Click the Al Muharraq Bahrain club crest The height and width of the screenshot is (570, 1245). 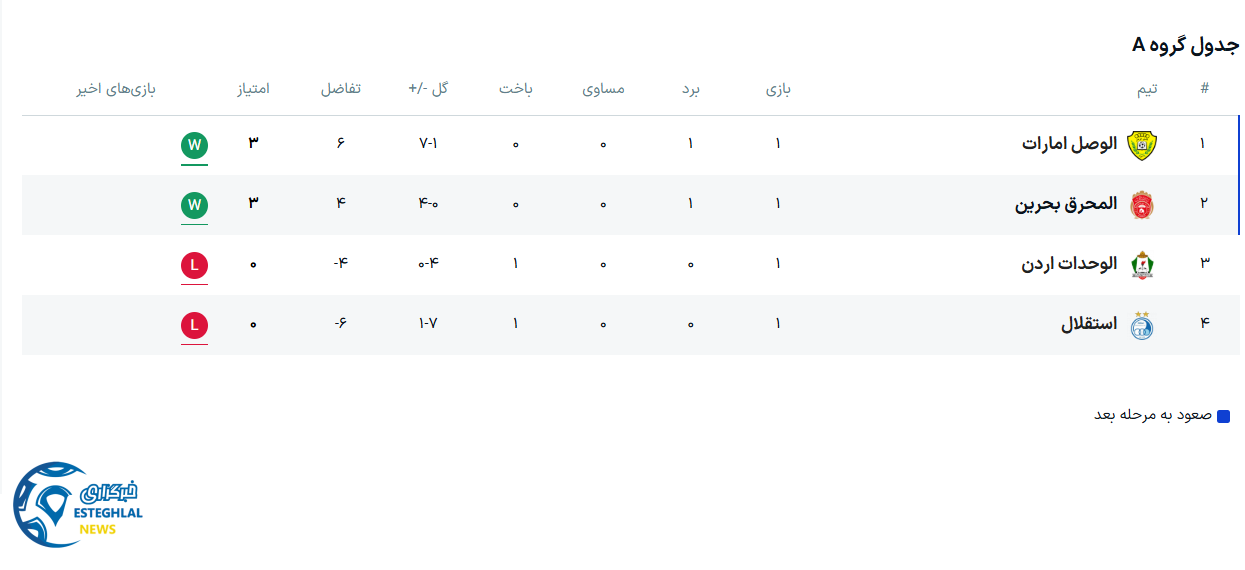point(1140,205)
